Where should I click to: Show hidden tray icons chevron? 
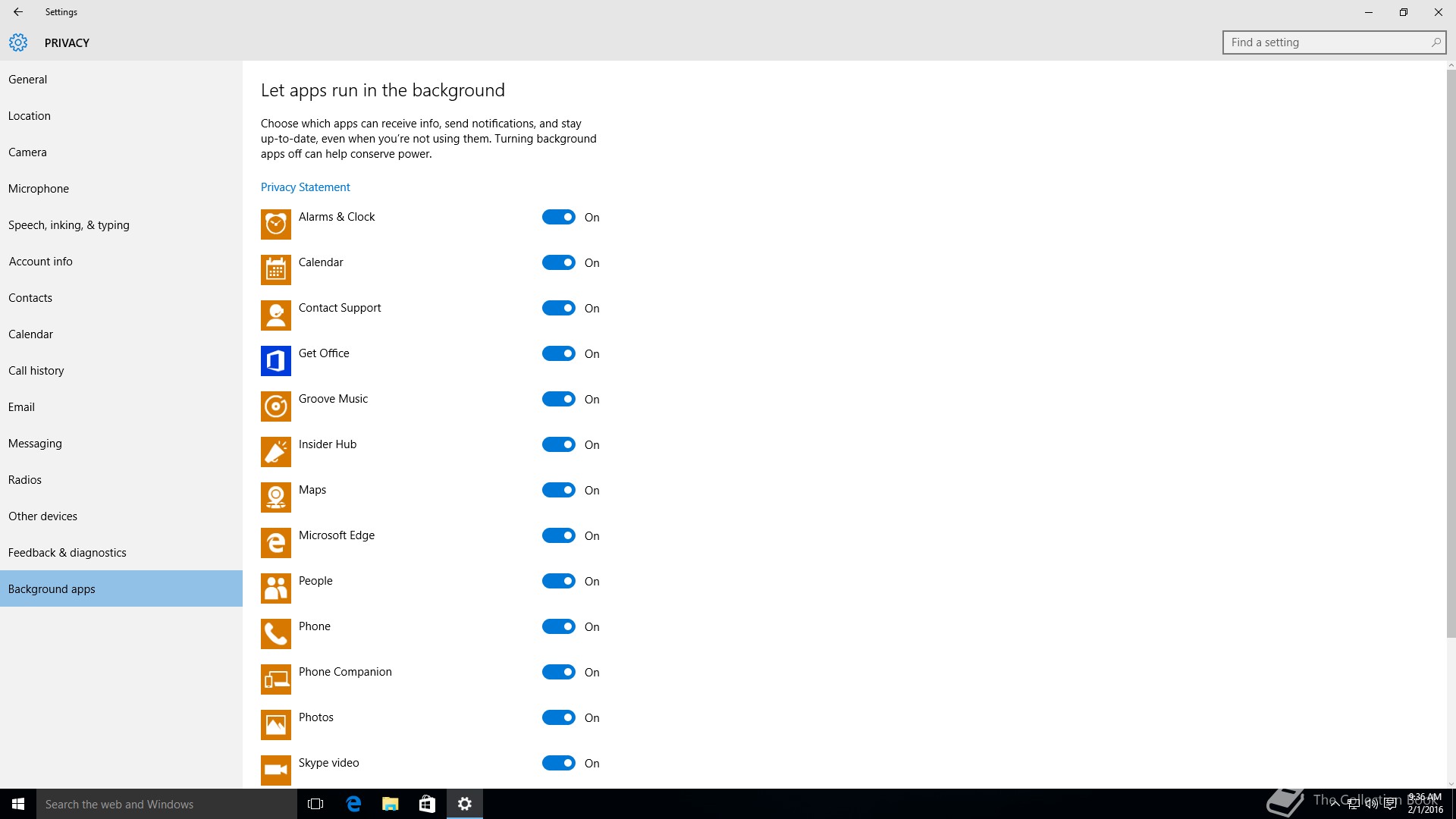1334,804
